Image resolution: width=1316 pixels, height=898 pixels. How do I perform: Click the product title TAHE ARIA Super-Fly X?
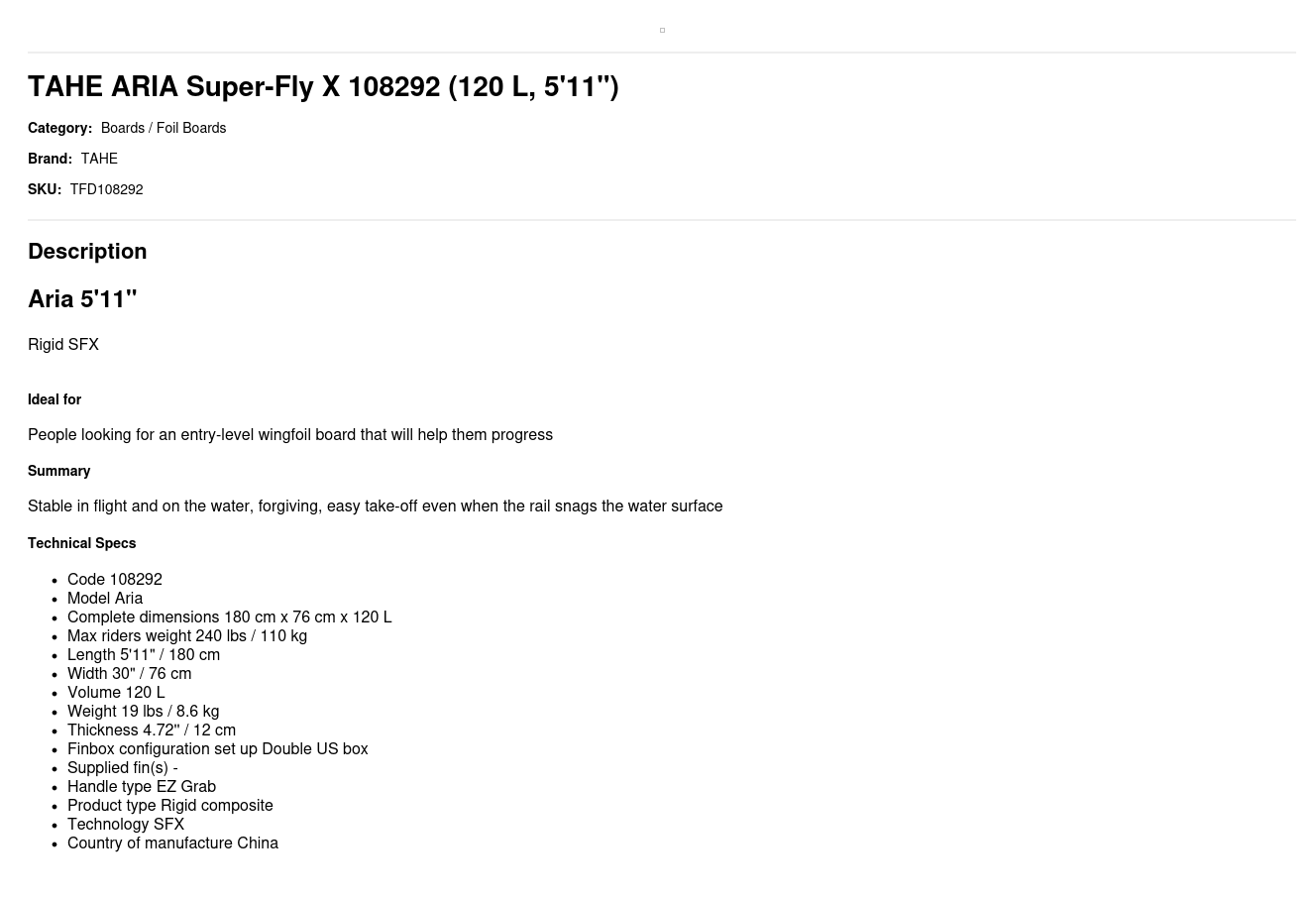point(323,87)
